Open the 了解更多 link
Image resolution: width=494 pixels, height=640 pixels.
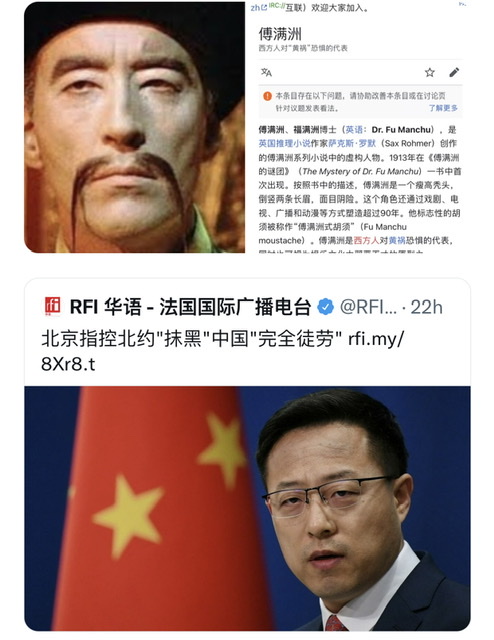443,108
